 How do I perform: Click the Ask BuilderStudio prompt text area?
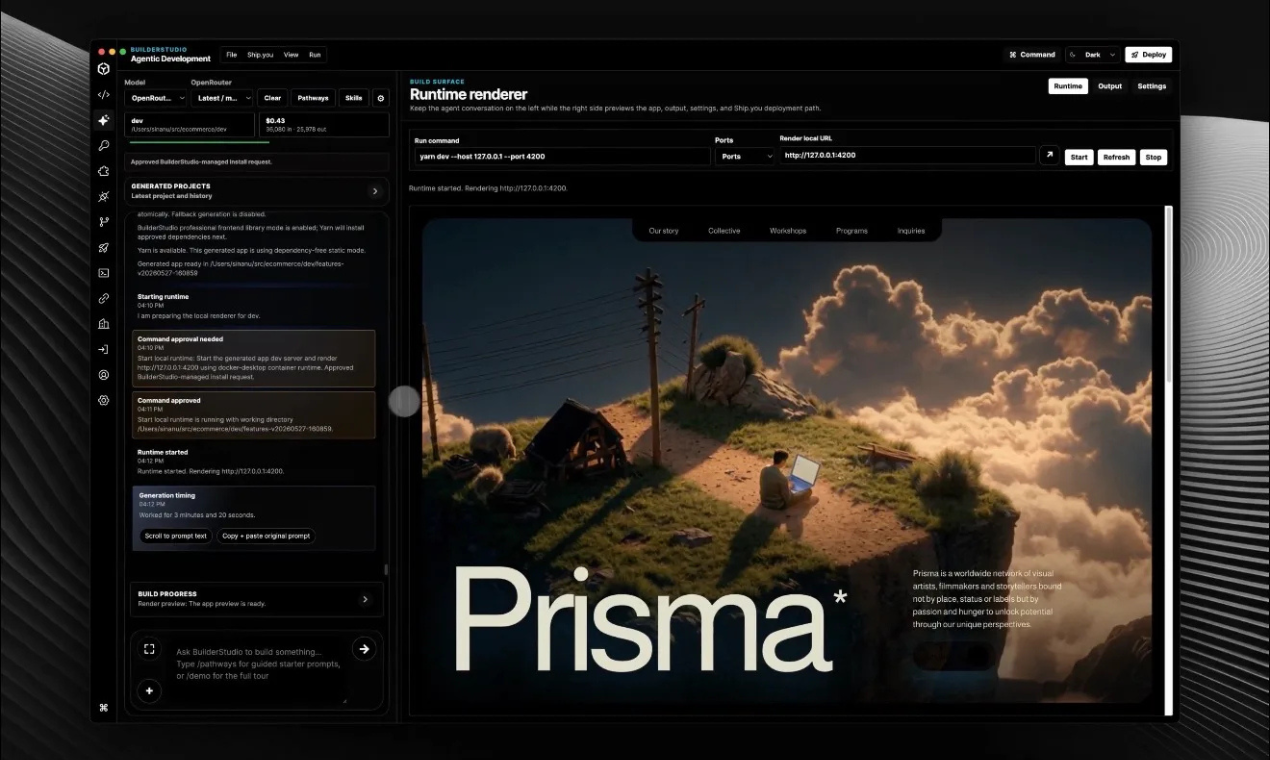pyautogui.click(x=260, y=664)
